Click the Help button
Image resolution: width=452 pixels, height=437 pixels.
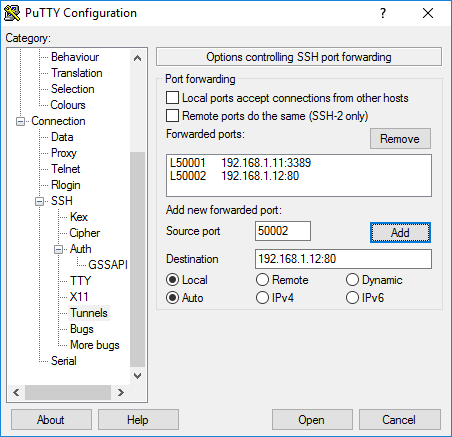coord(138,420)
